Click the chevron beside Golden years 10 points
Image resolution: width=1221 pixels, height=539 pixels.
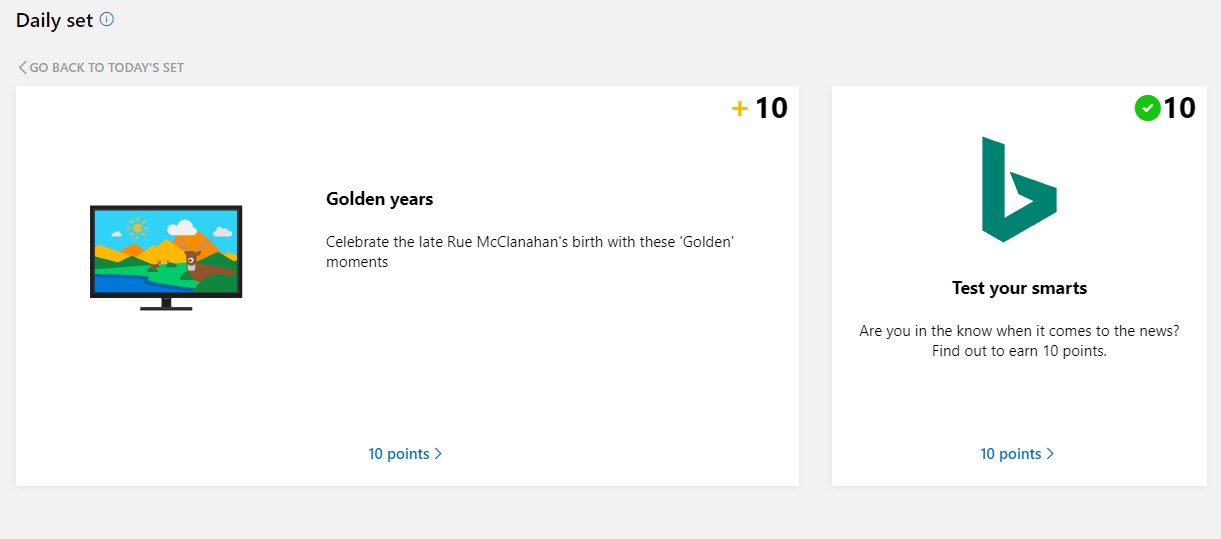point(438,454)
